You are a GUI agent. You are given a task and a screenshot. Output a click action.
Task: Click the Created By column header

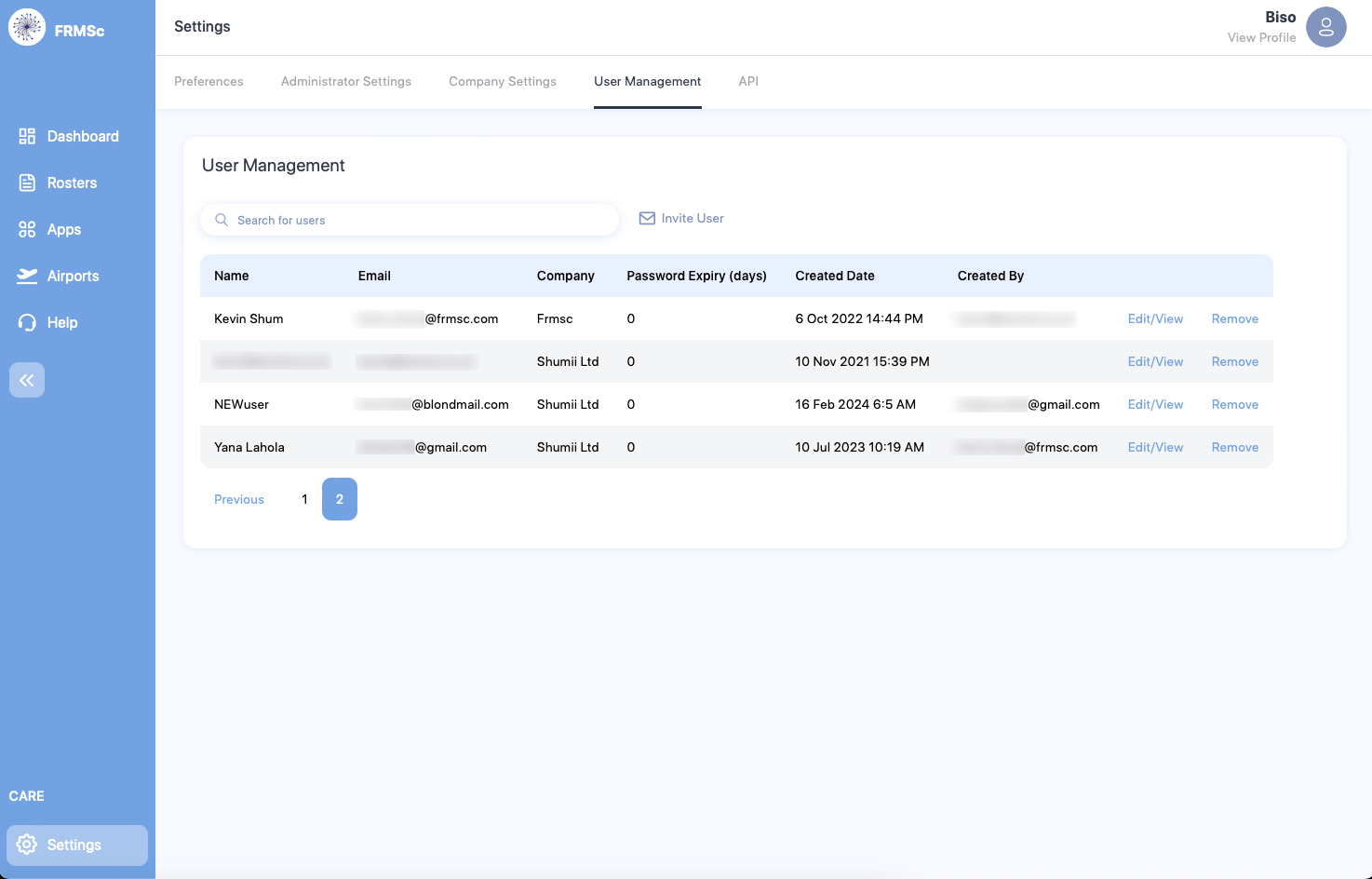click(990, 276)
